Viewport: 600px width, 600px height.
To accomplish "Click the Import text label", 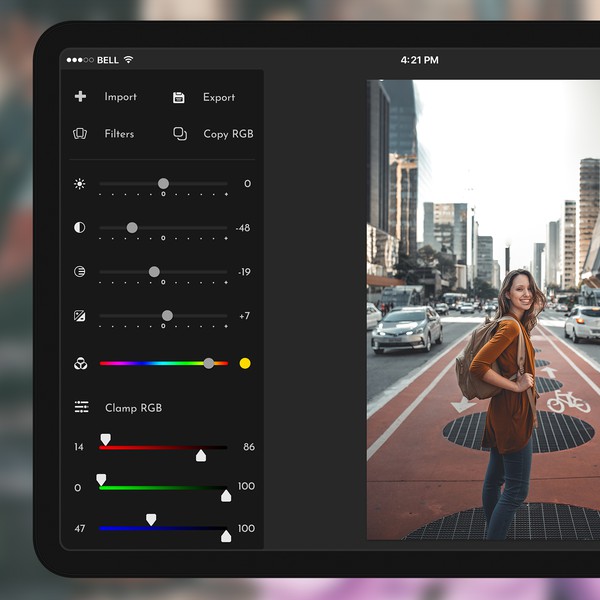I will [120, 97].
